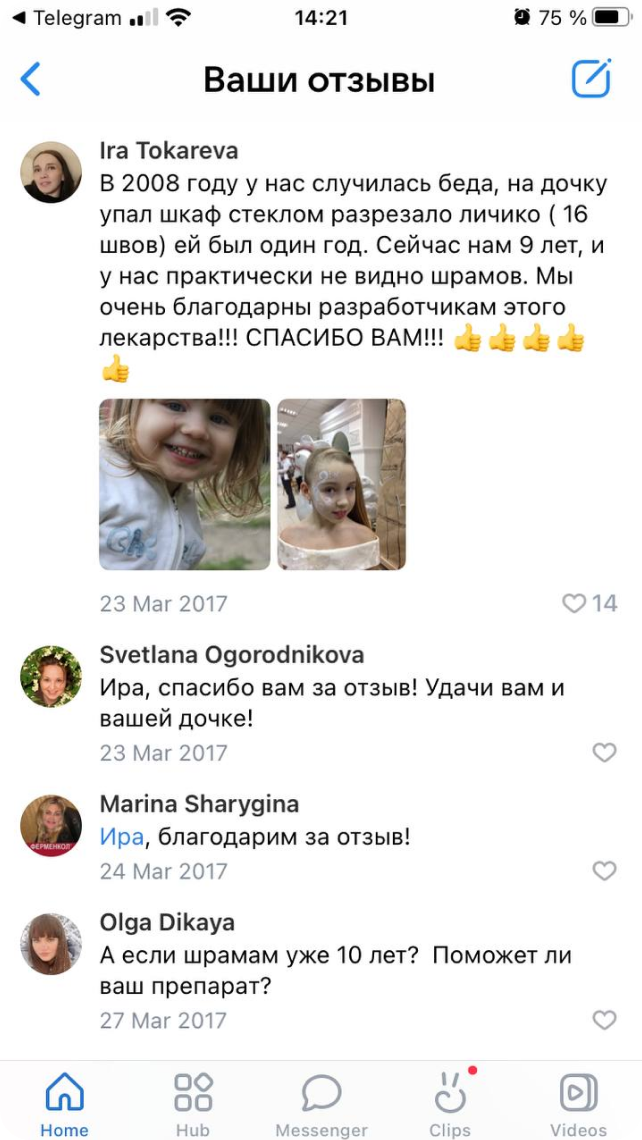This screenshot has height=1140, width=642.
Task: Open the compose new review icon
Action: point(590,79)
